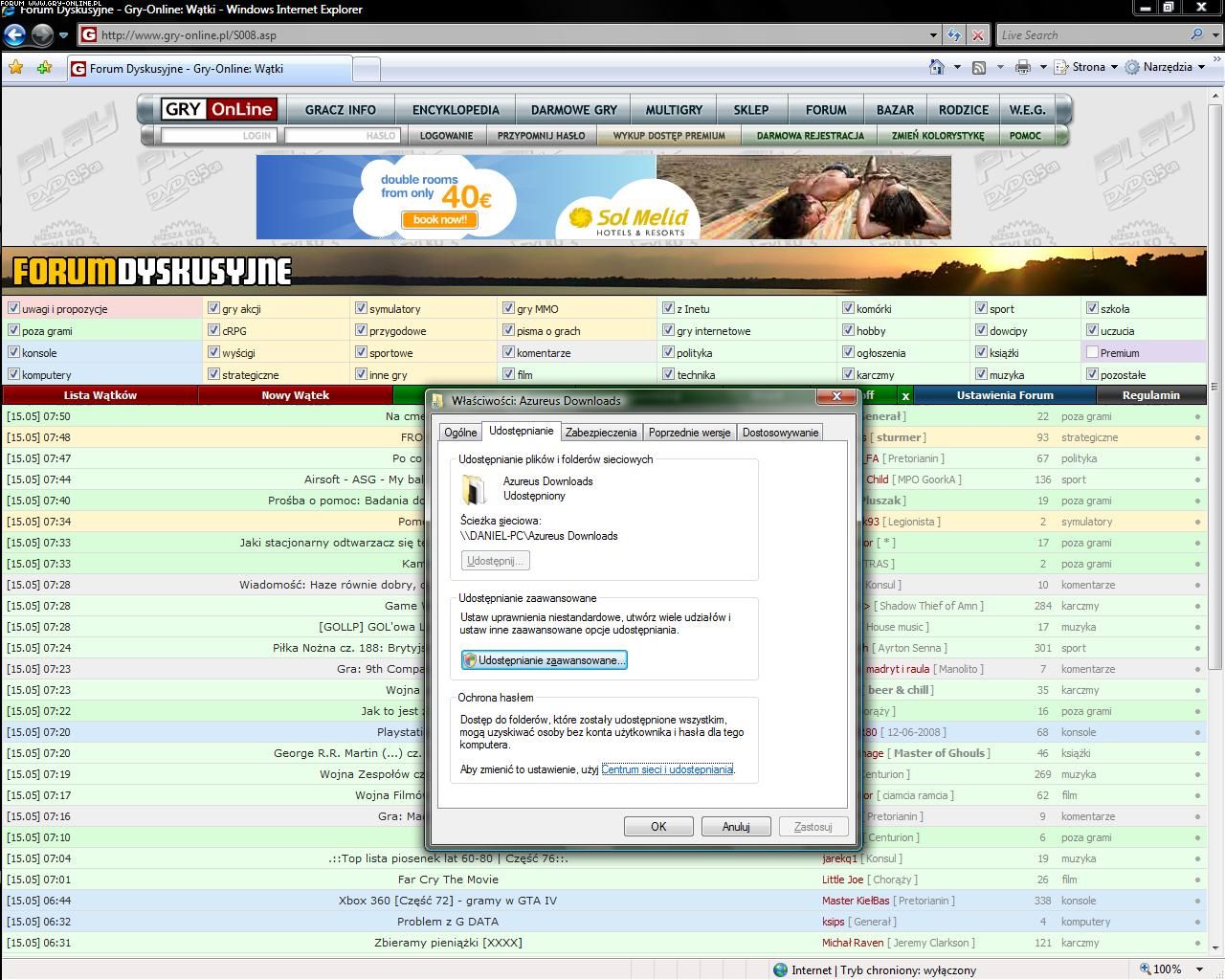Open the Ogólne tab in properties dialog
This screenshot has width=1225, height=980.
point(460,433)
